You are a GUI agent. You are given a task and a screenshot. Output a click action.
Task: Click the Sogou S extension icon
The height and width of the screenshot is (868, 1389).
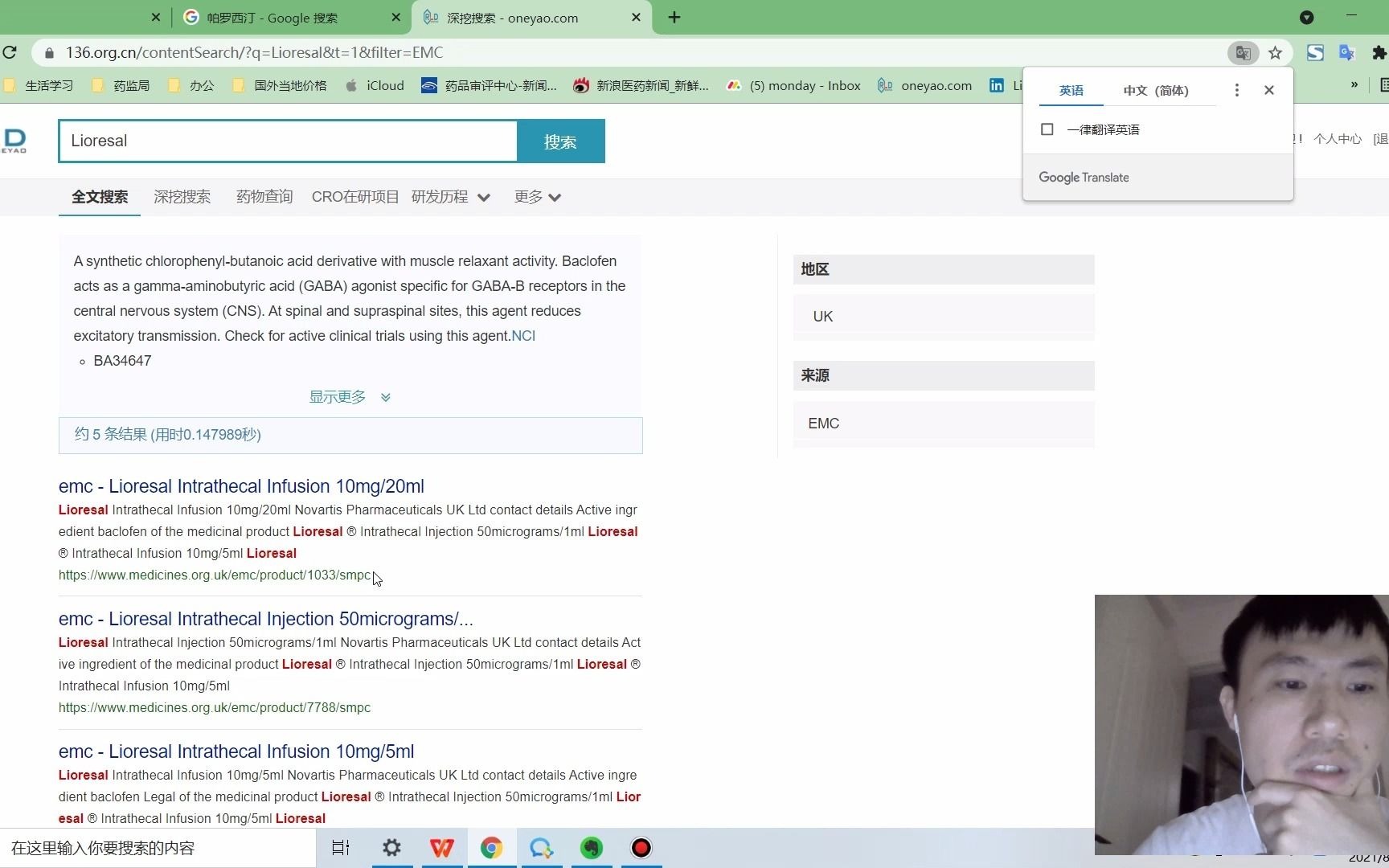click(x=1315, y=53)
